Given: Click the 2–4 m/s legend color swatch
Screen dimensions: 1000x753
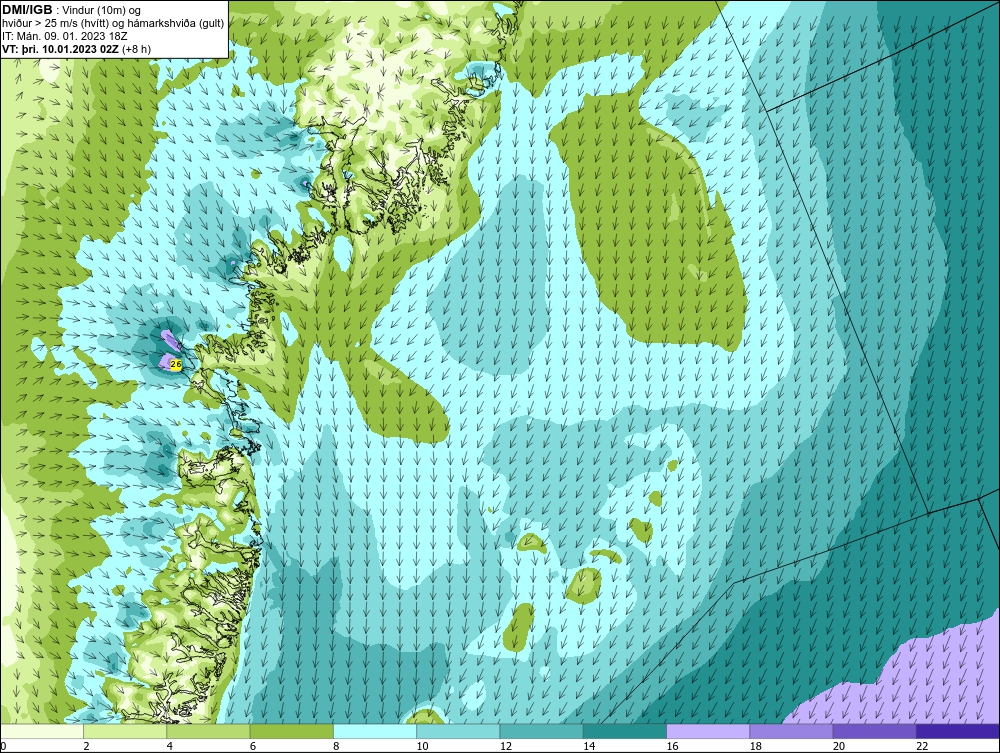Looking at the screenshot, I should pyautogui.click(x=125, y=731).
